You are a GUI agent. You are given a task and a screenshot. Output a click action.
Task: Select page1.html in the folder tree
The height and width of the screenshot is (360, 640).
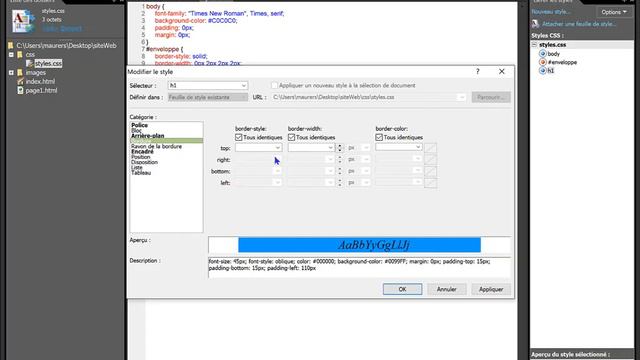(x=41, y=91)
